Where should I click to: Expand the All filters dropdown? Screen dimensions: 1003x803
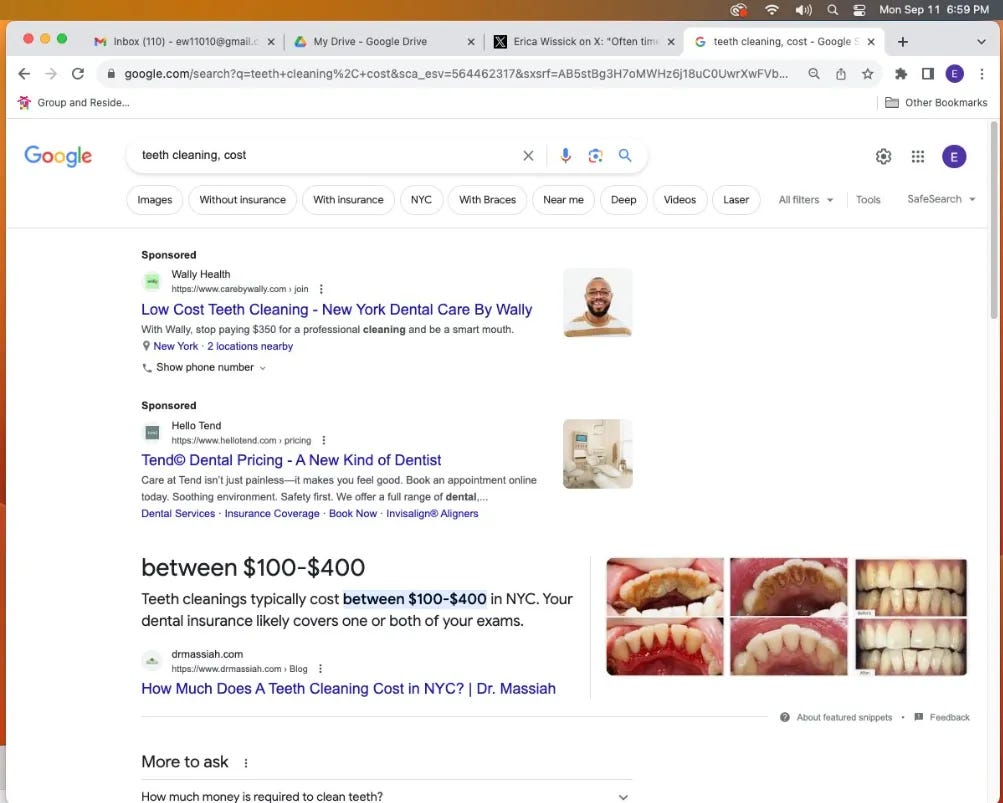point(806,200)
